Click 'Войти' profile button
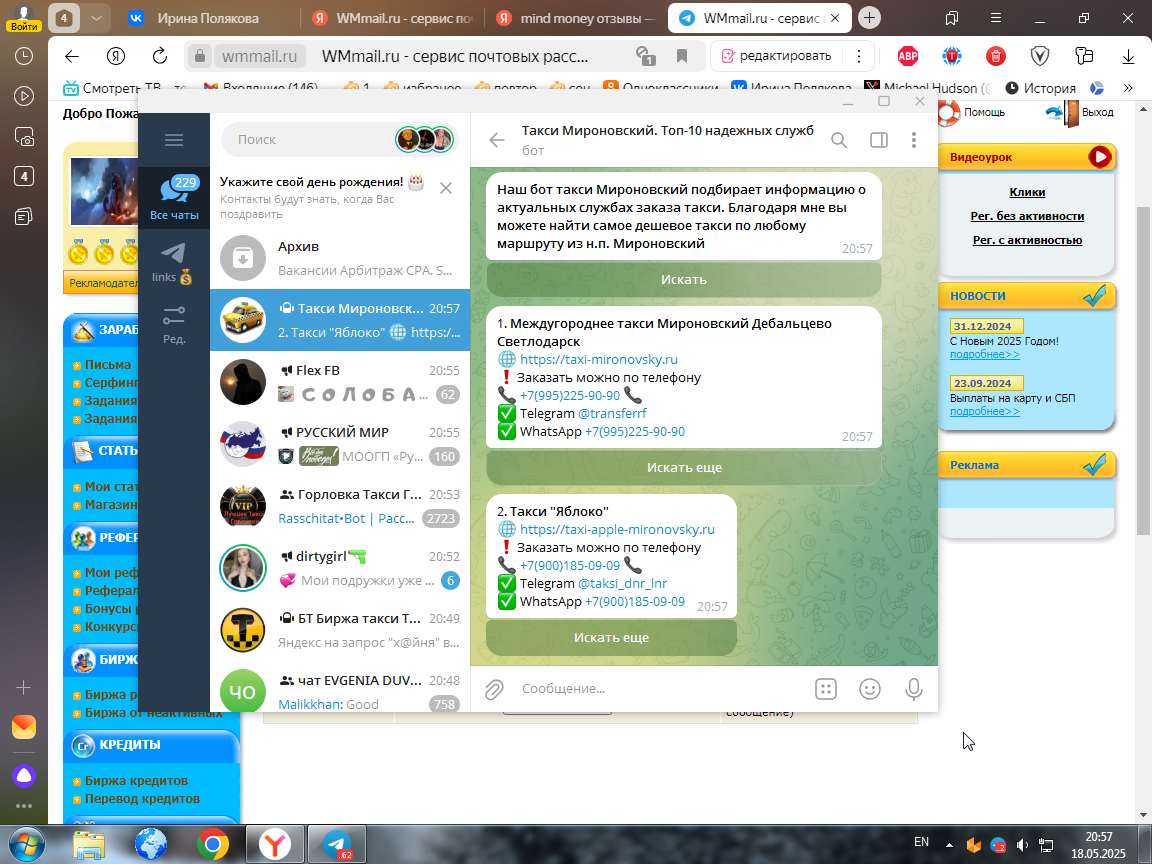Screen dimensions: 1152x864 pos(24,18)
